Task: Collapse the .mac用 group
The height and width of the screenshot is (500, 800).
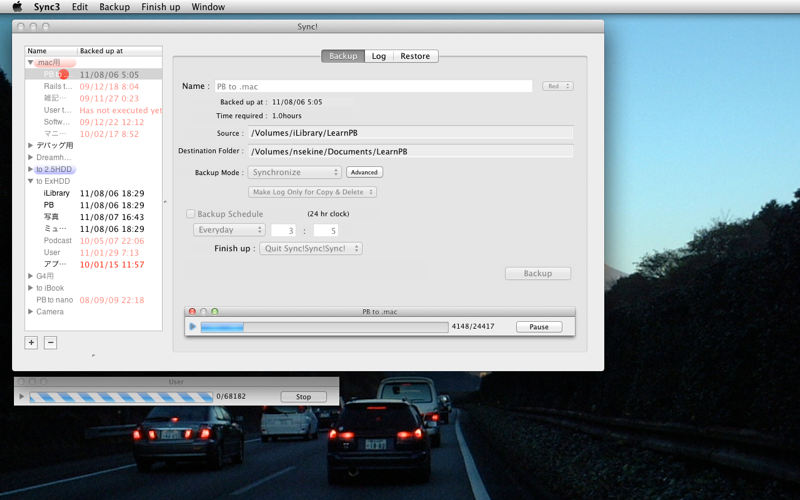Action: [30, 62]
